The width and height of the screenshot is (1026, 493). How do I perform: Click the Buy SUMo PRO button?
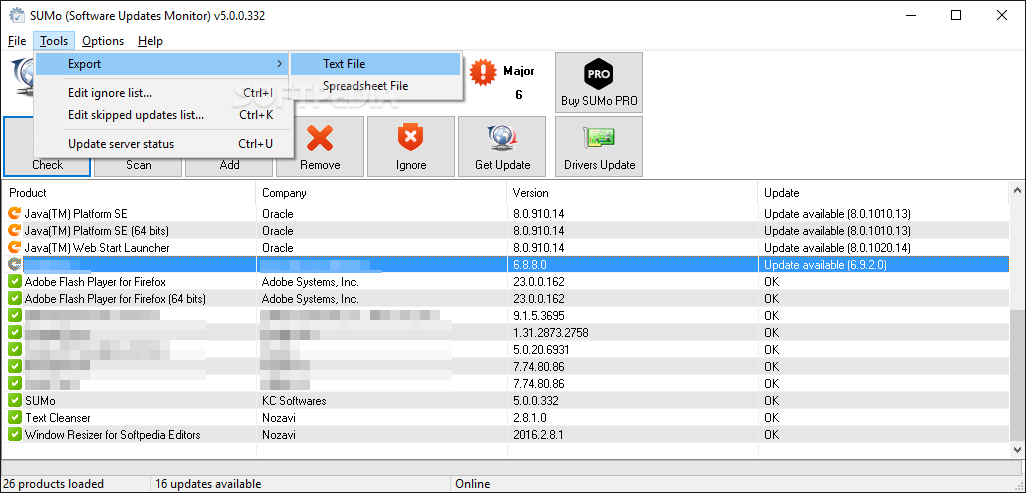(599, 82)
